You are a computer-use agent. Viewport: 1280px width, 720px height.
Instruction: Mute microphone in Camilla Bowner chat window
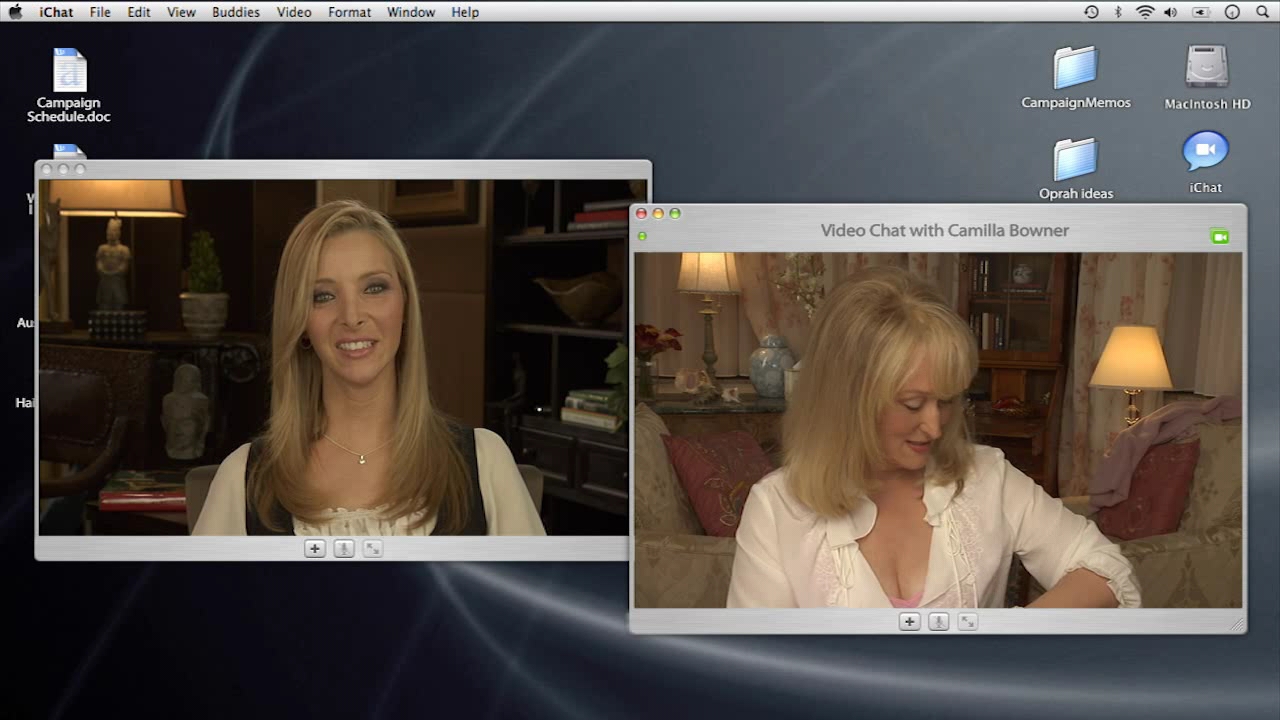(x=938, y=622)
